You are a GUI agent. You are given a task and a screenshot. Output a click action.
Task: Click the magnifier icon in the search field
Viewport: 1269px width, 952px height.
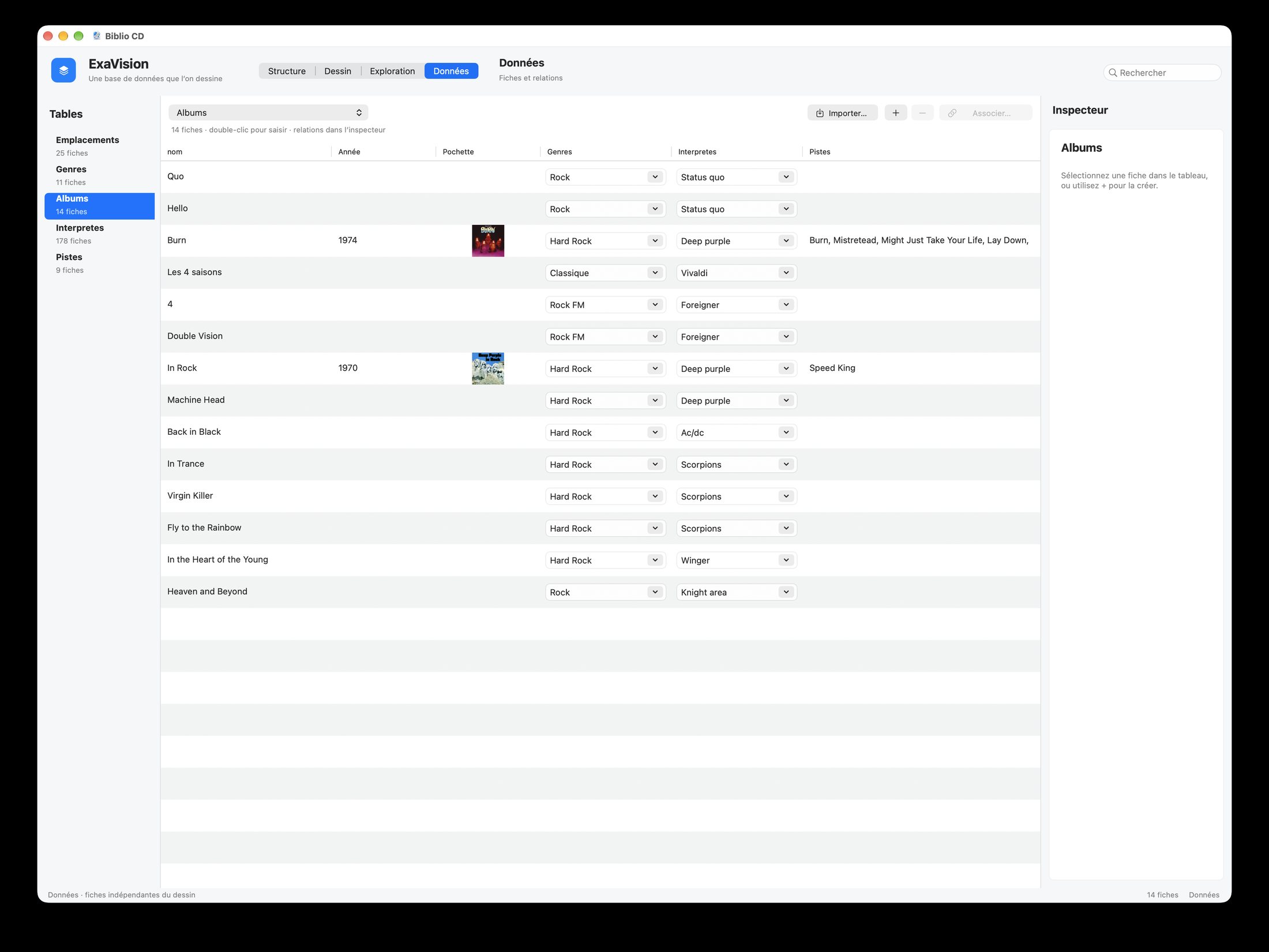pyautogui.click(x=1113, y=73)
